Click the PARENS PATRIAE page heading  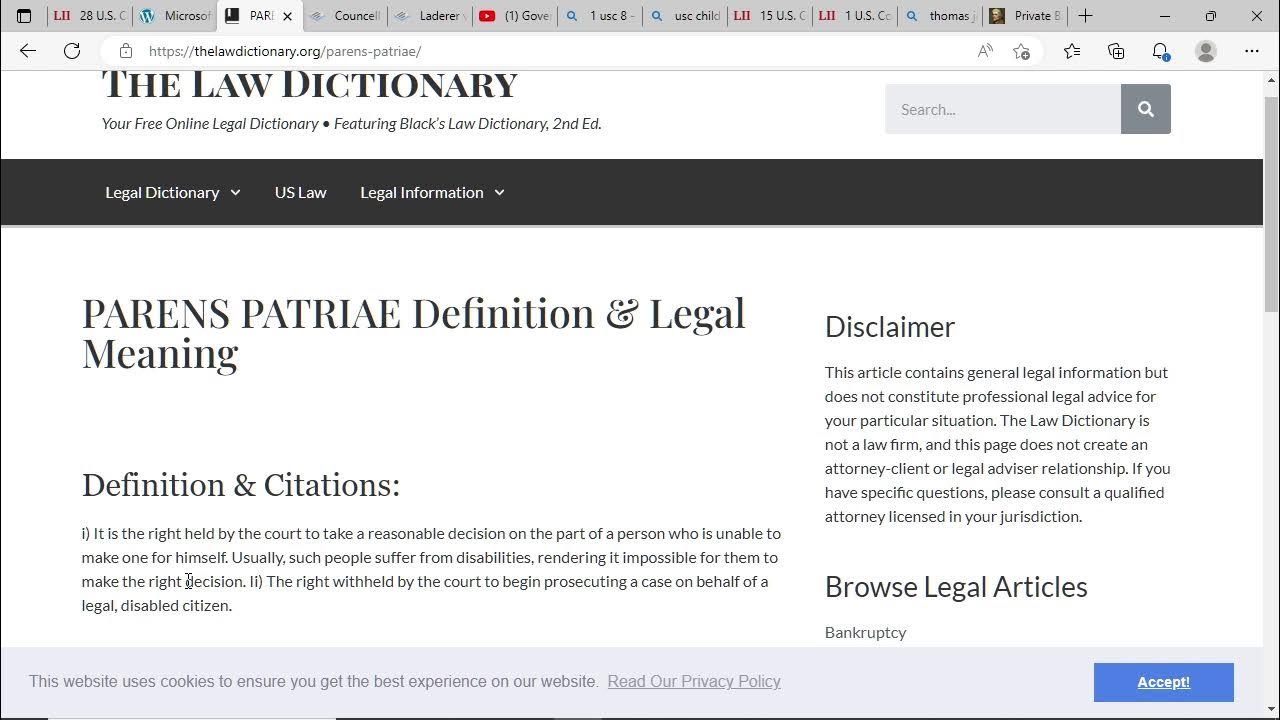click(x=414, y=333)
